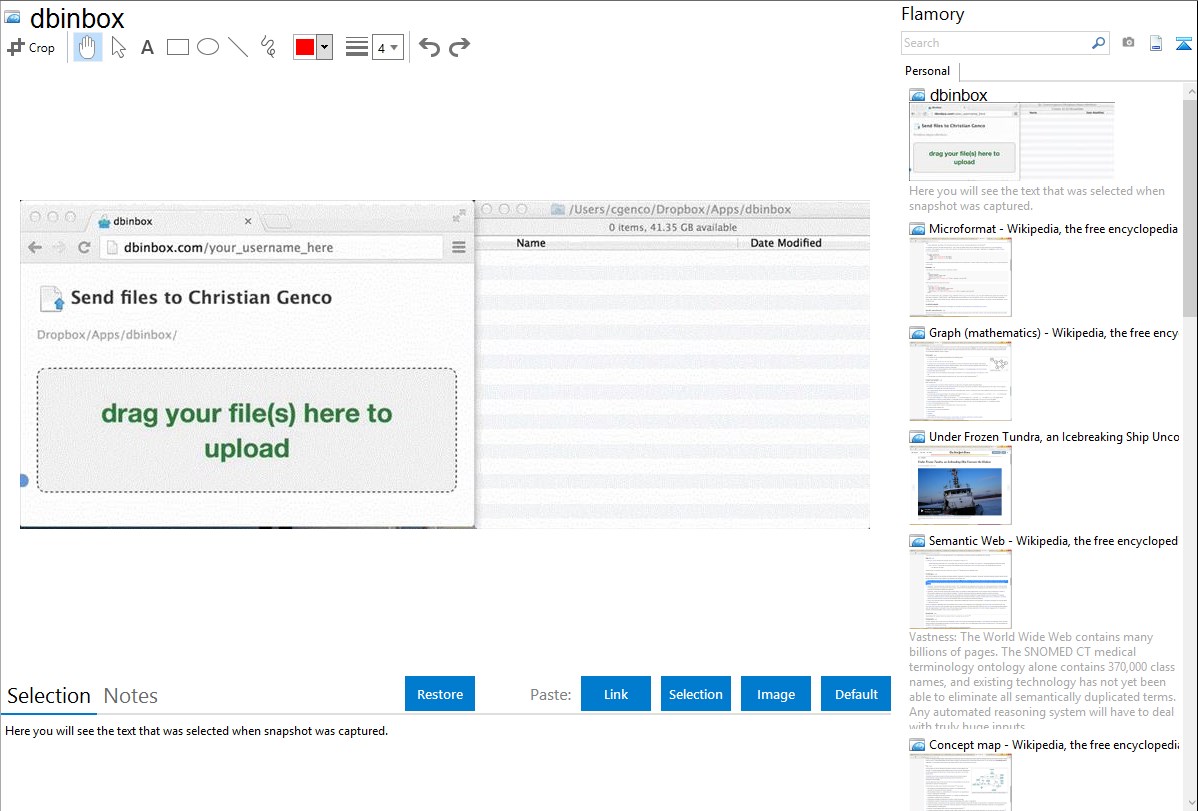Click the magnifier icon in Search box
The height and width of the screenshot is (811, 1198).
(1099, 43)
